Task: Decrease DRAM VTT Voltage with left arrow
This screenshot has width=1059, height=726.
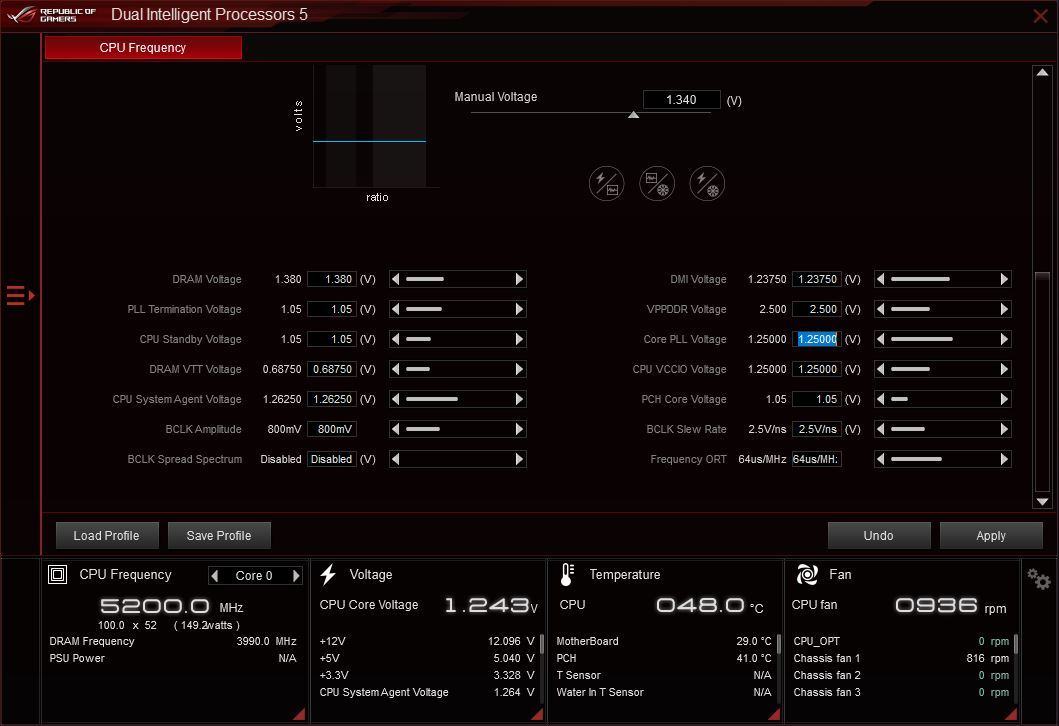Action: pyautogui.click(x=396, y=369)
